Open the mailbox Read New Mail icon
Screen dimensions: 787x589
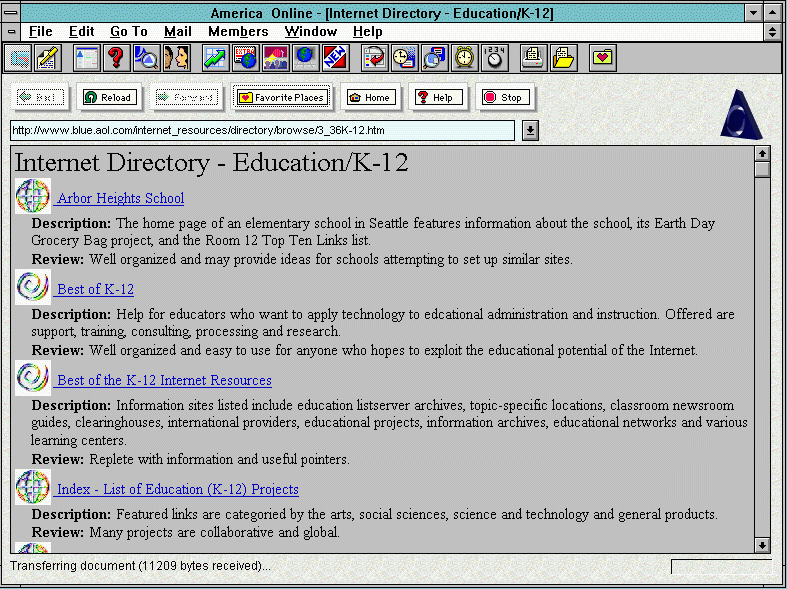point(18,58)
